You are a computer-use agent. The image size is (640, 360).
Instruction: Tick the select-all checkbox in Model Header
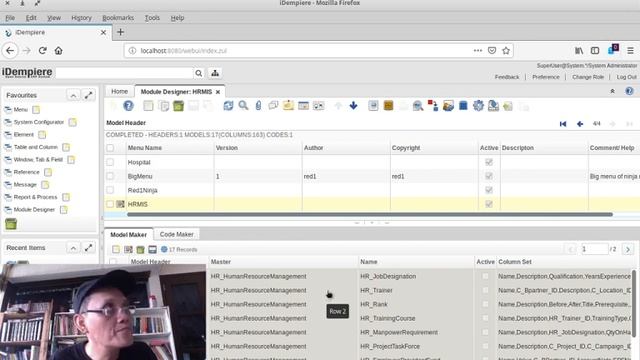tap(110, 148)
